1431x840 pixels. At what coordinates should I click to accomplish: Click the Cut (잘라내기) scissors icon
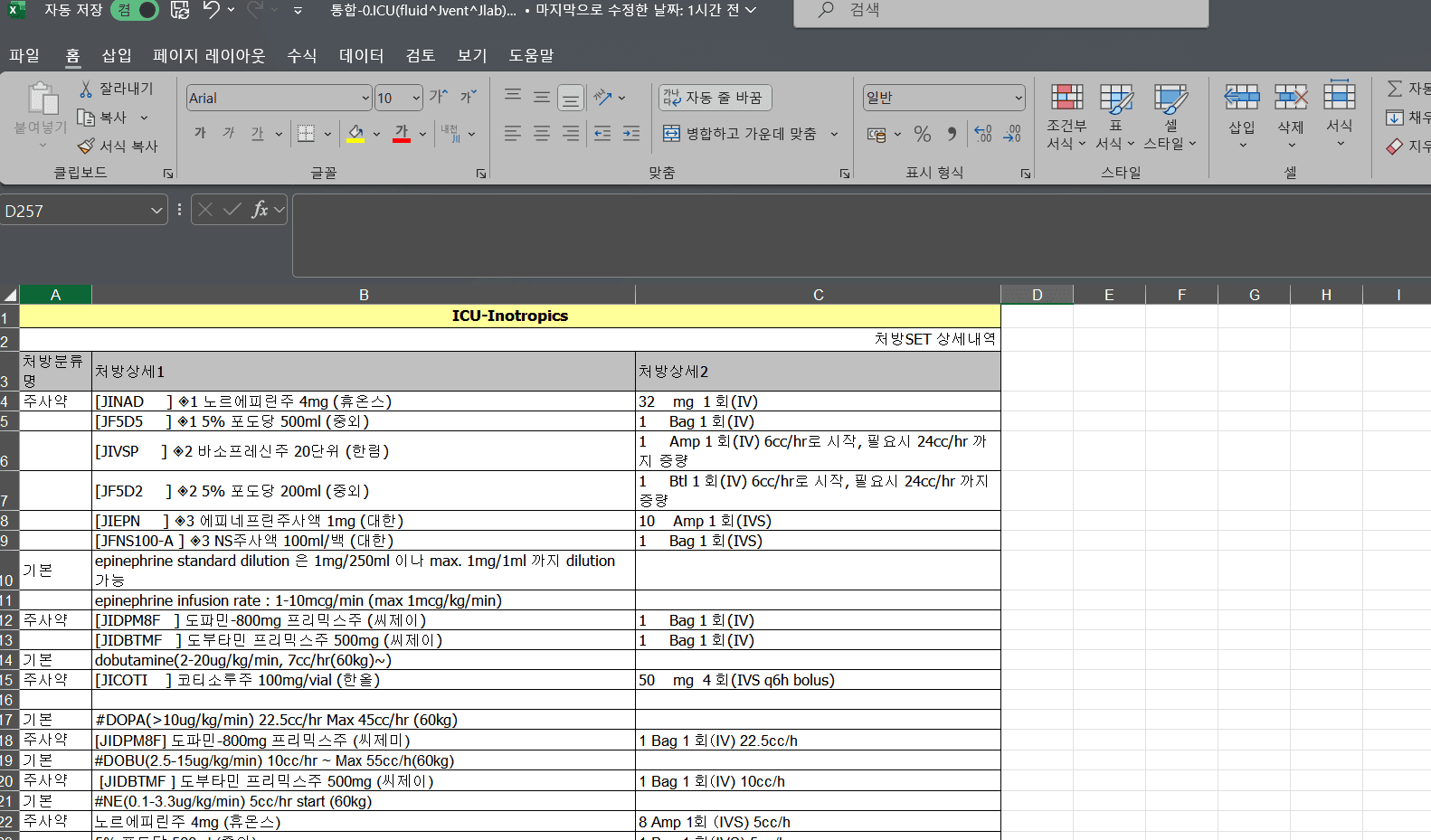pos(86,89)
